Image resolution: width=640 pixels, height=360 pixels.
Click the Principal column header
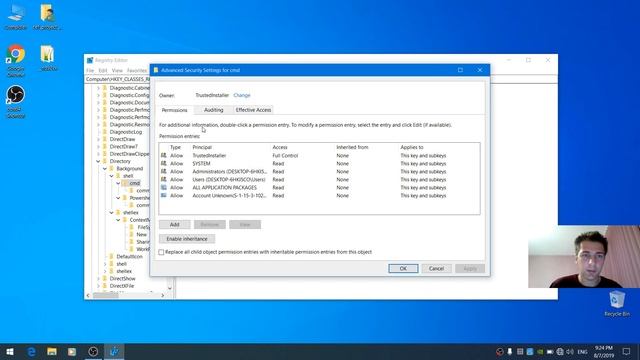pyautogui.click(x=202, y=147)
